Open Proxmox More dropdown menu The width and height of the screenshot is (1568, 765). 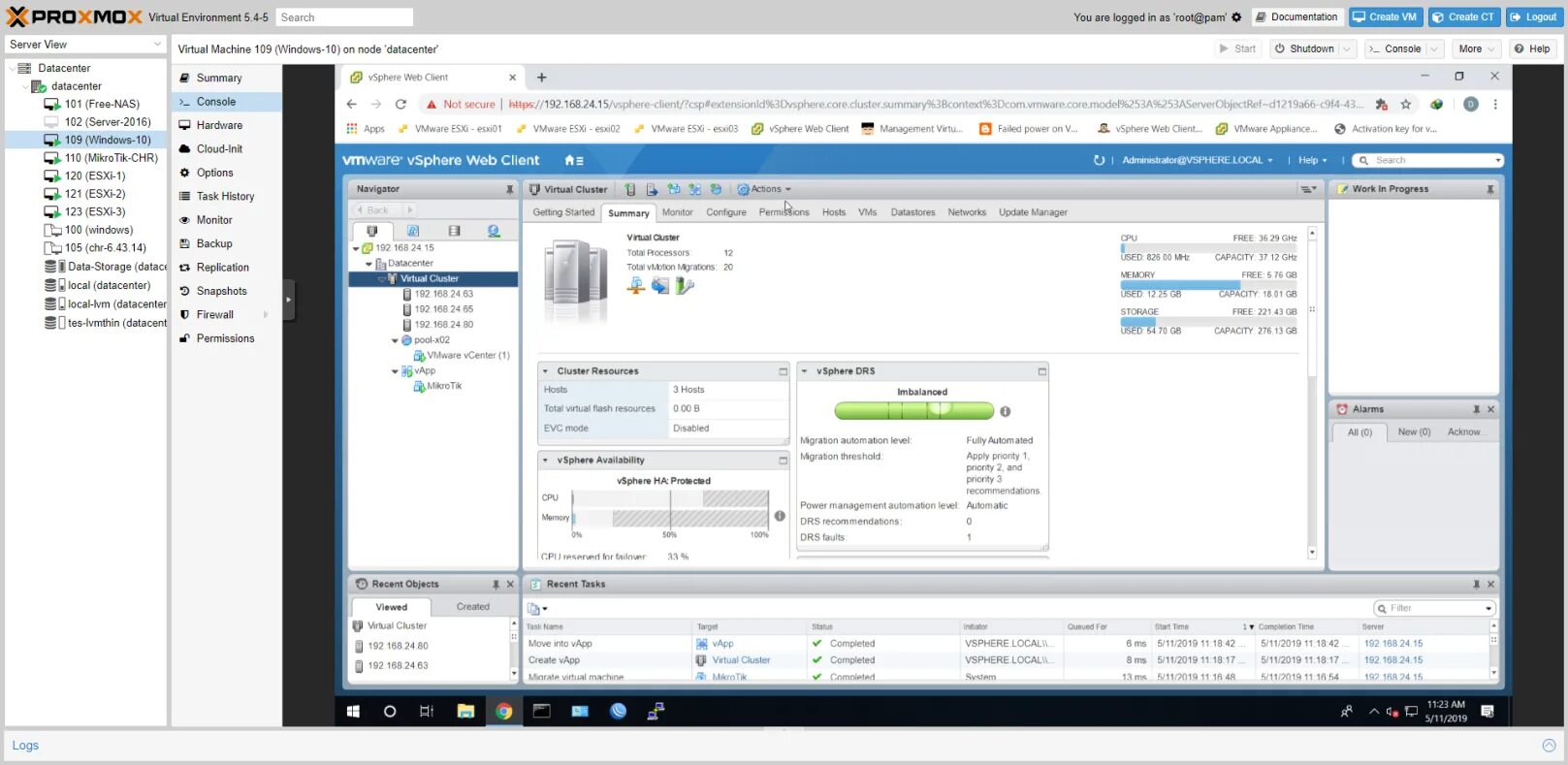pos(1477,48)
